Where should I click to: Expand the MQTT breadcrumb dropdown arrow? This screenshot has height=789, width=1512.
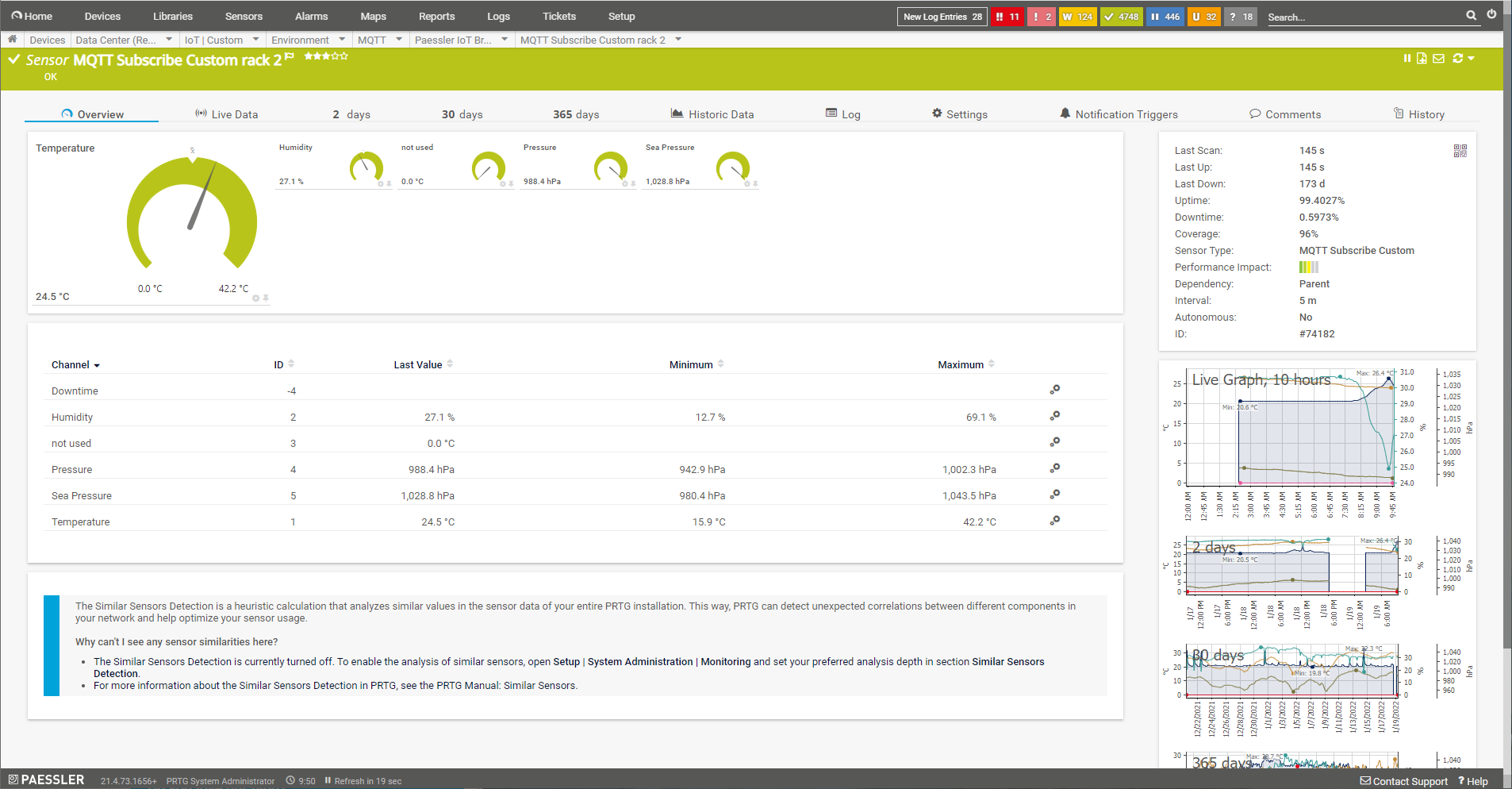coord(399,39)
